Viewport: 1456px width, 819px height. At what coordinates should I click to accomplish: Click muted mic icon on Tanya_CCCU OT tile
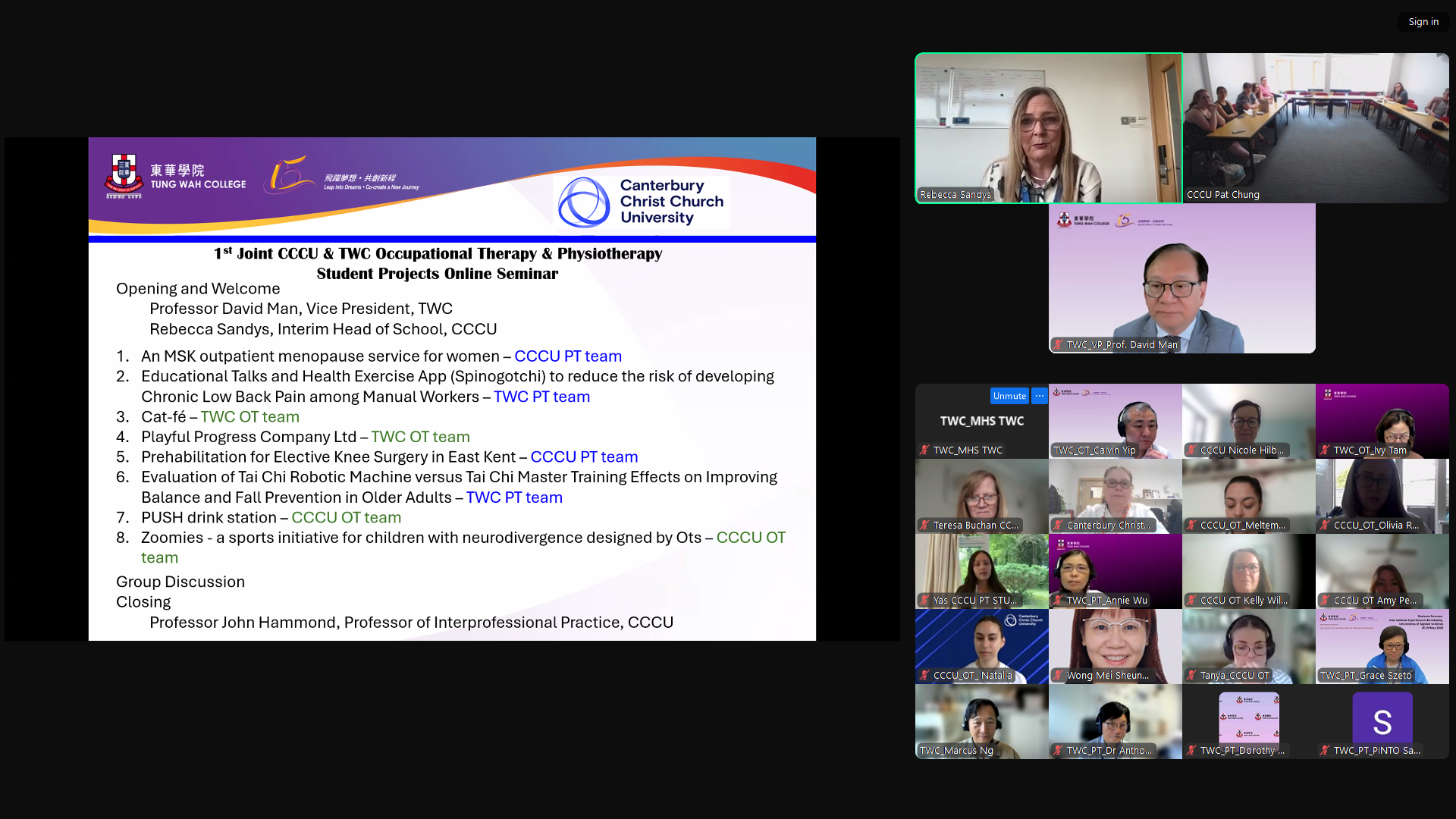click(1192, 676)
